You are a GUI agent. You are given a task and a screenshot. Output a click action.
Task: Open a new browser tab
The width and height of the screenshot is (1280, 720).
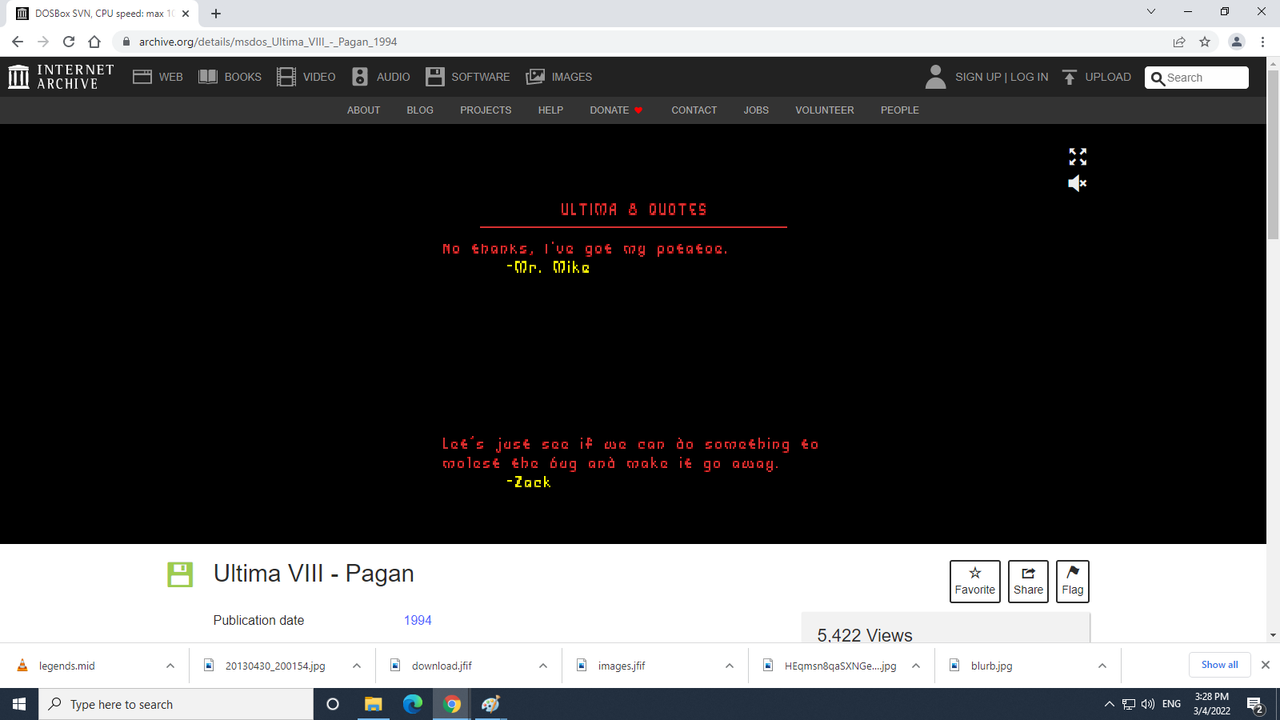[216, 13]
